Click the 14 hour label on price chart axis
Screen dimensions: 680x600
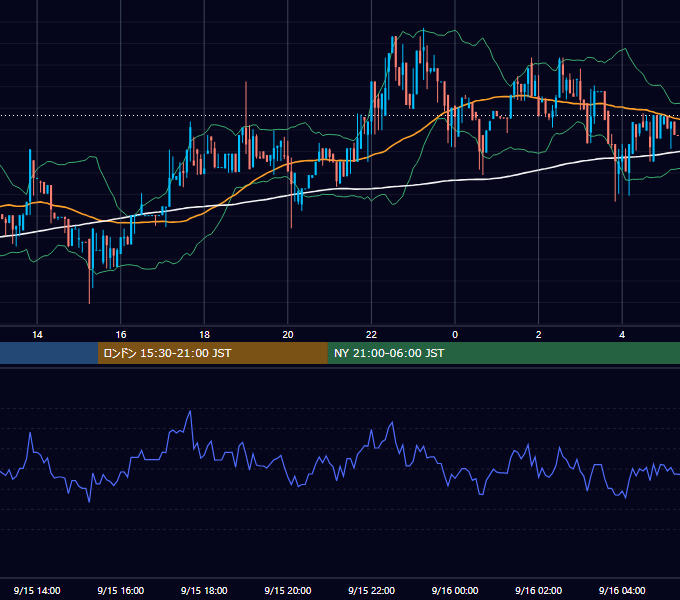(x=37, y=335)
